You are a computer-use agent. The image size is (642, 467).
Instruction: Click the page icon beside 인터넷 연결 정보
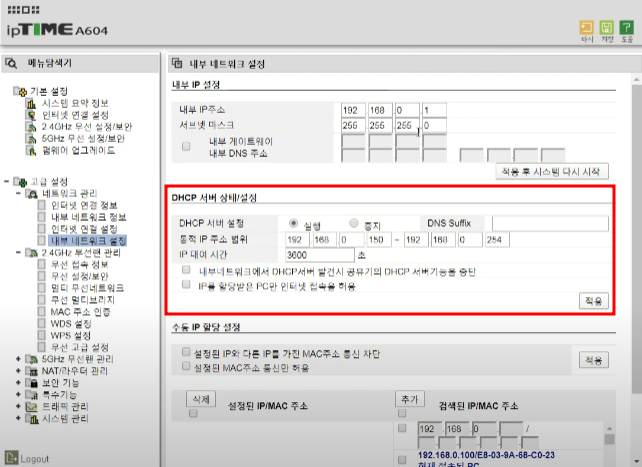pyautogui.click(x=41, y=205)
